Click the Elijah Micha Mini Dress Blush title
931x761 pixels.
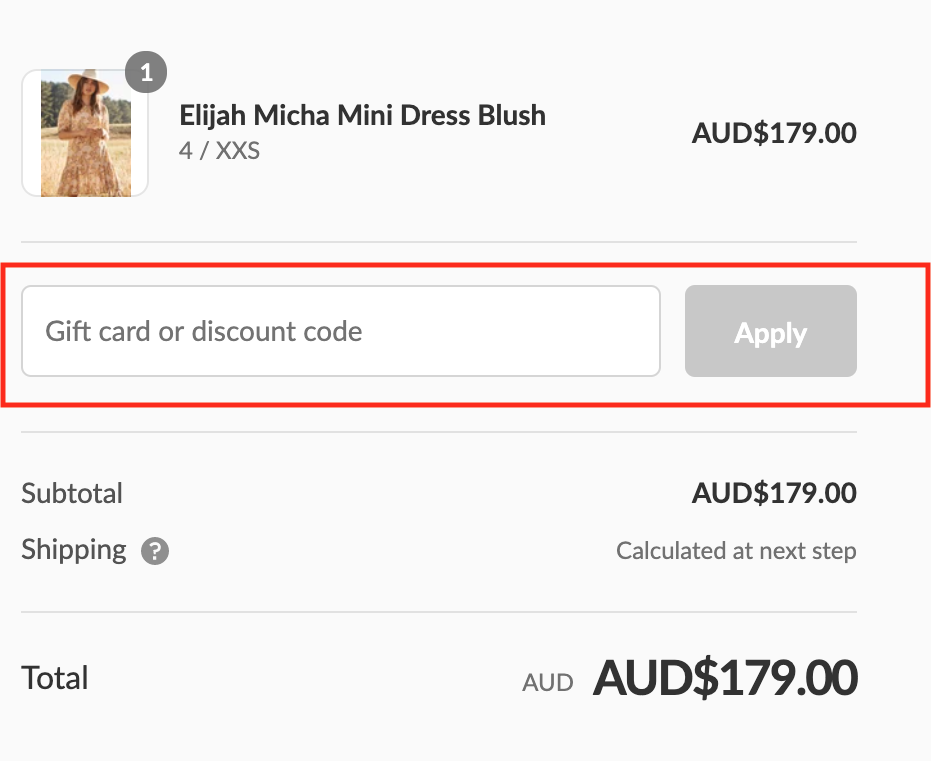click(362, 116)
